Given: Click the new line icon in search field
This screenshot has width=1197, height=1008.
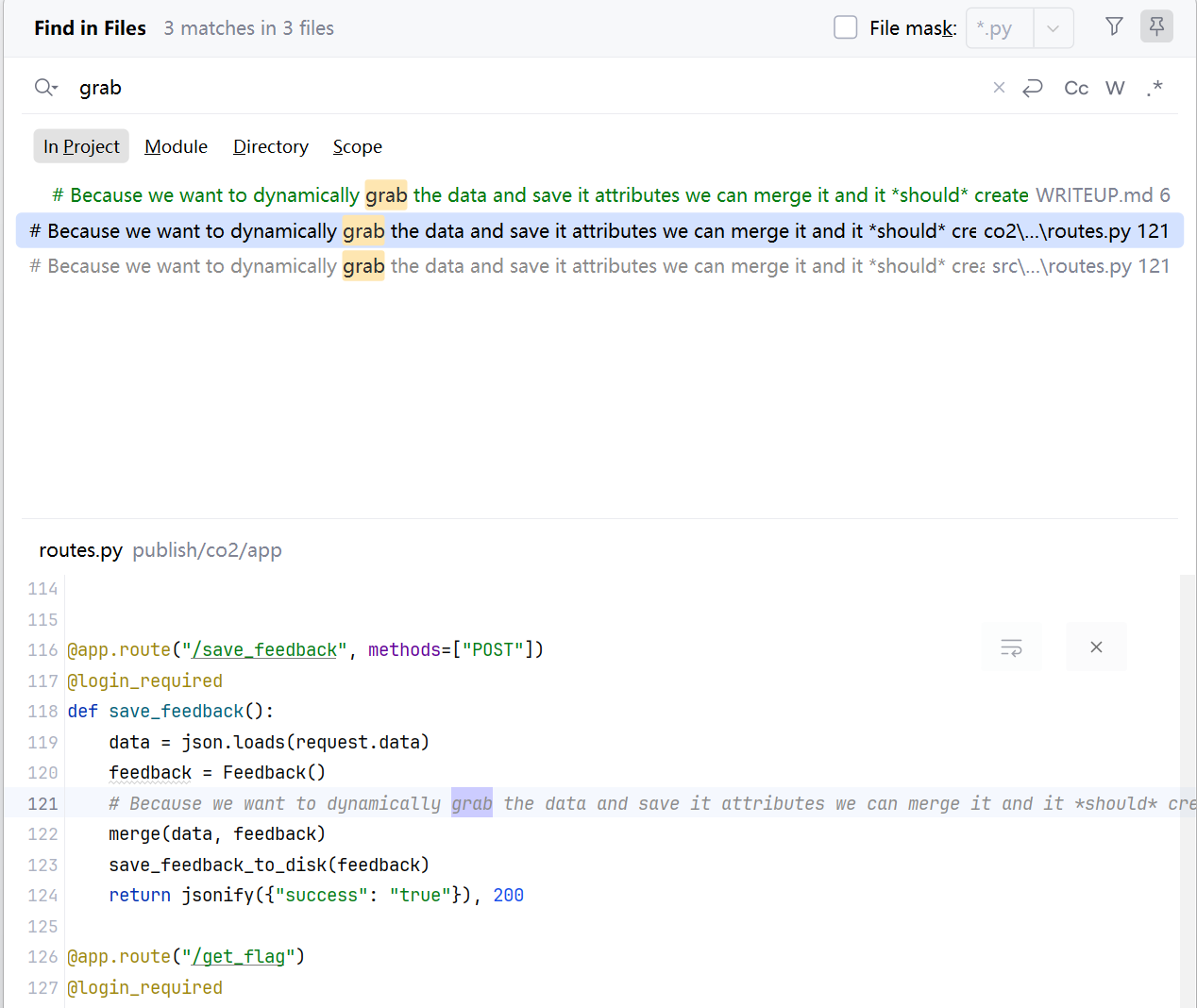Looking at the screenshot, I should point(1033,88).
